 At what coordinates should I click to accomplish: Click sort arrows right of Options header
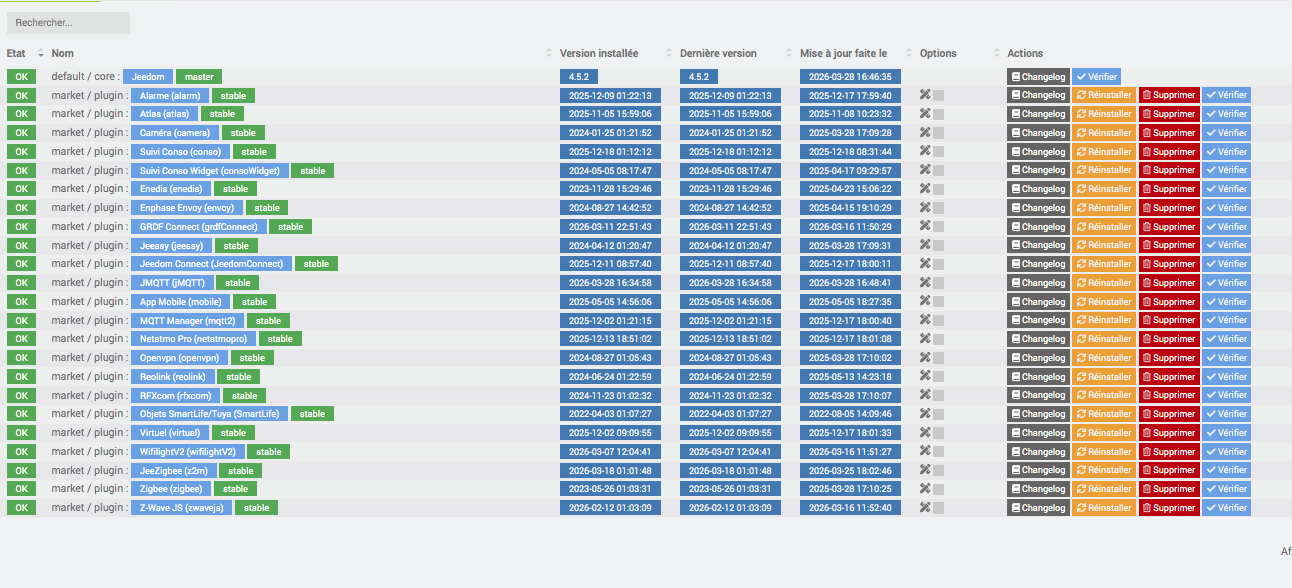997,53
